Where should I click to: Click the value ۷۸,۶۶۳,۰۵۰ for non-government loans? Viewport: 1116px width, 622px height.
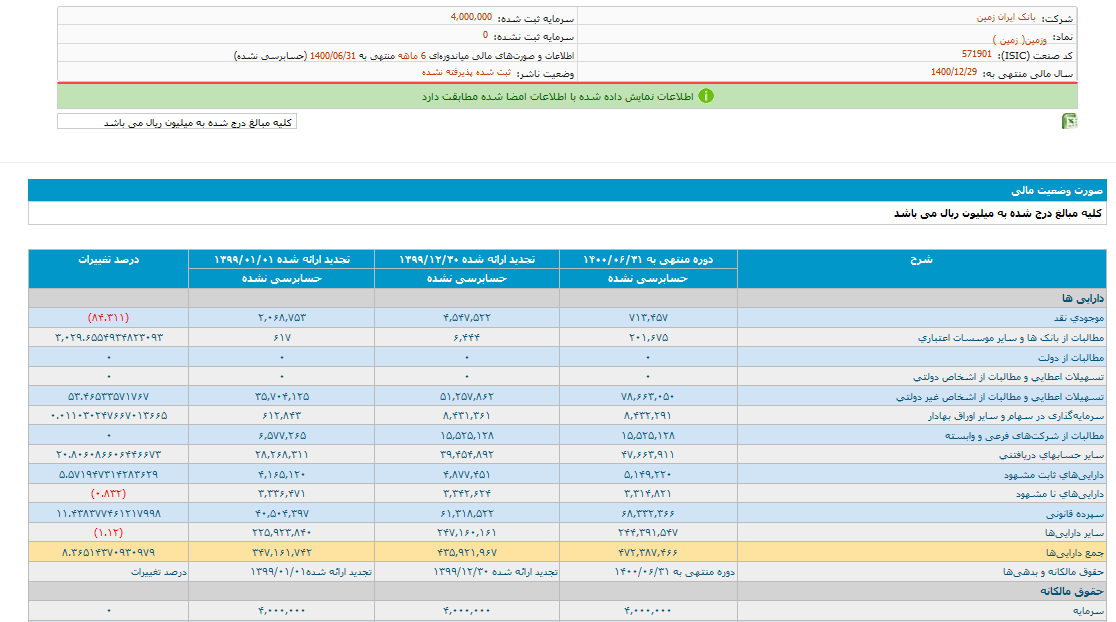(648, 396)
